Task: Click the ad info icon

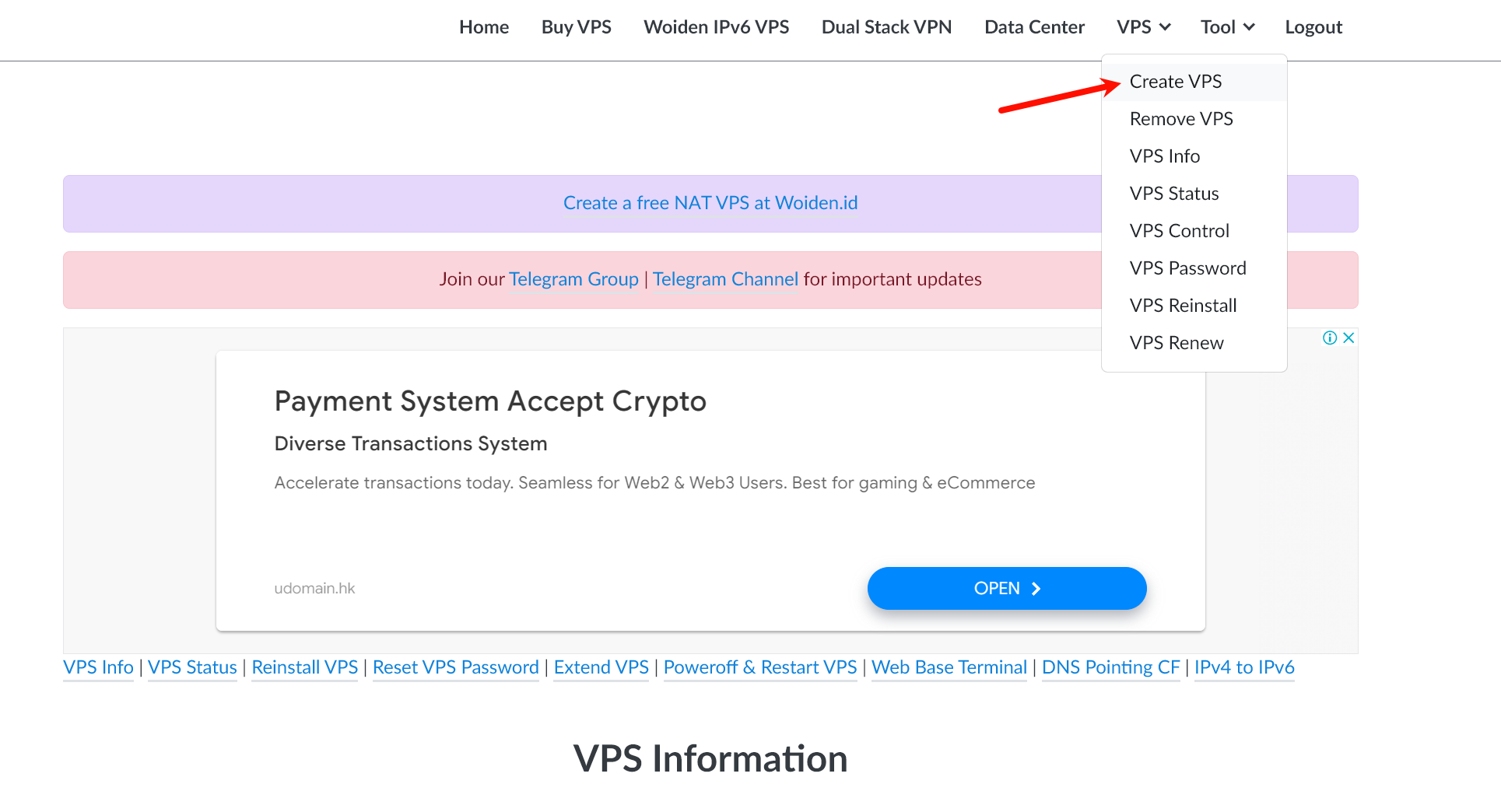Action: (1330, 338)
